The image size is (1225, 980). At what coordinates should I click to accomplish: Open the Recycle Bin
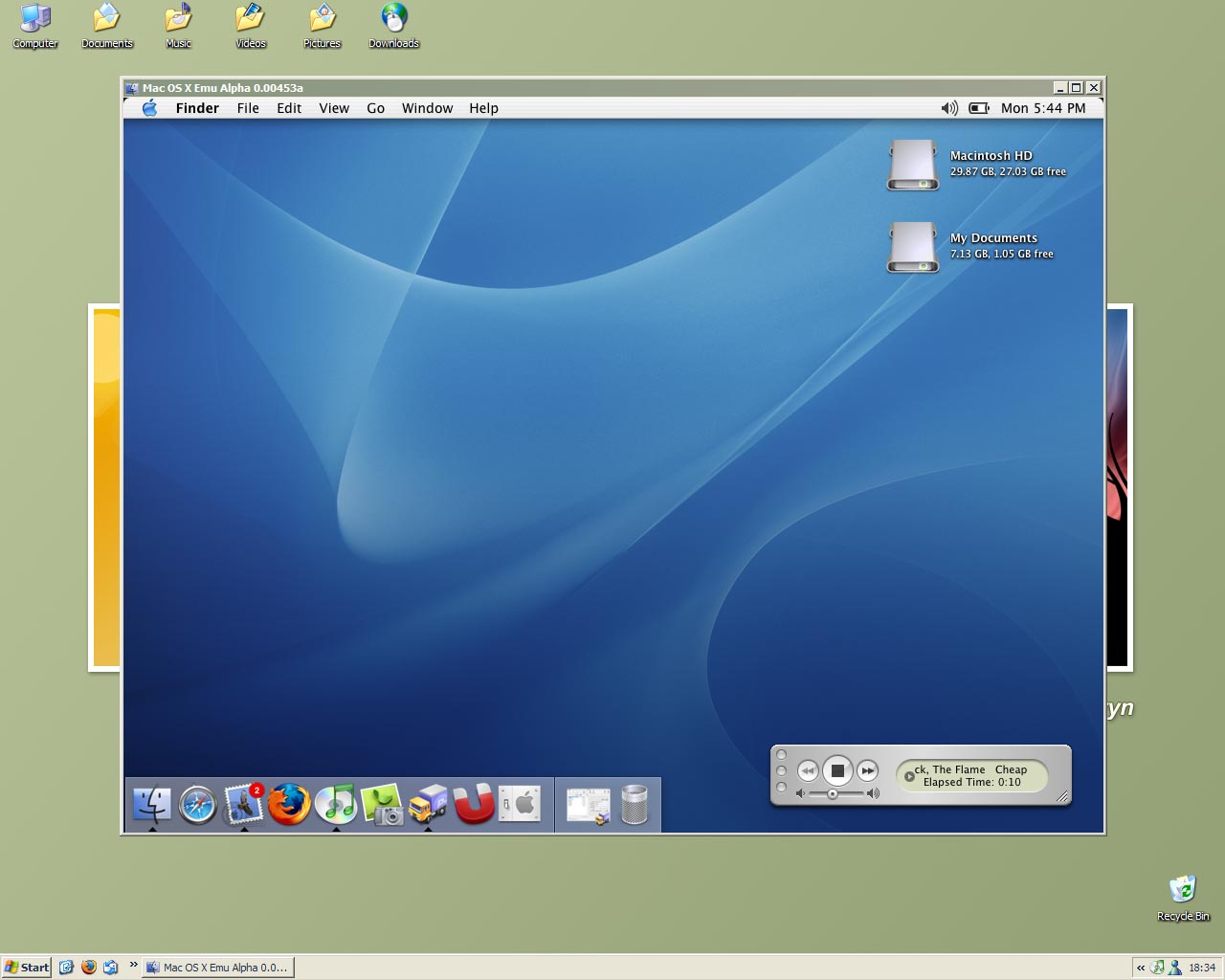[1183, 898]
